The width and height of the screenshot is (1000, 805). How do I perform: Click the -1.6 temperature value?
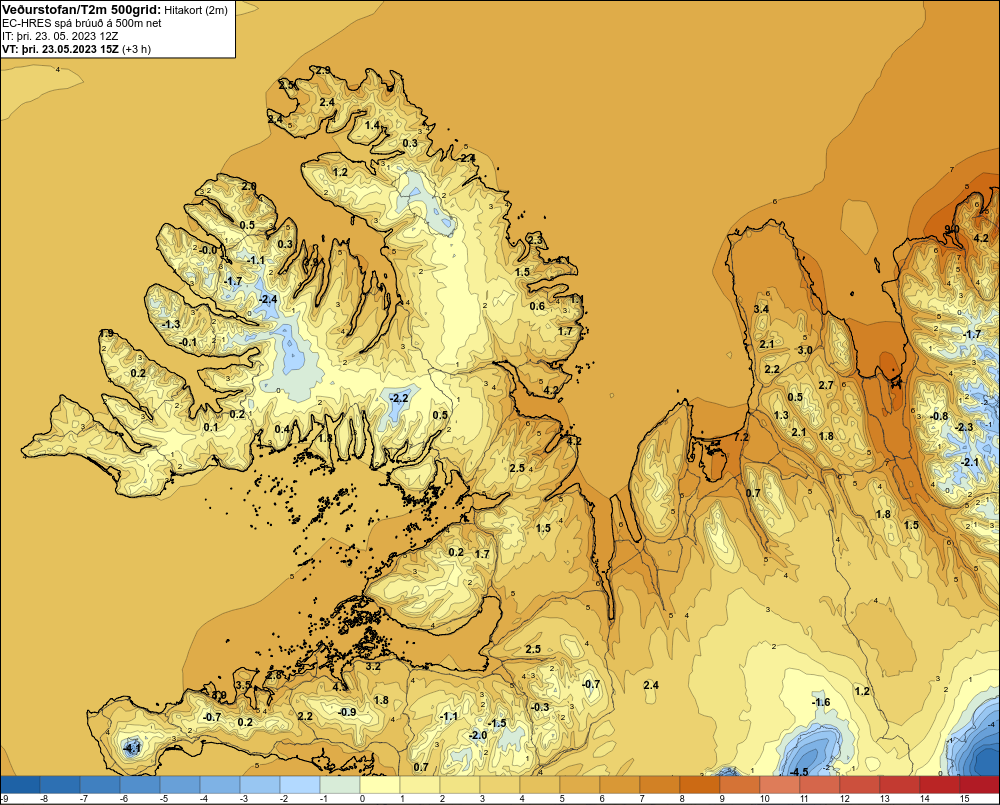coord(821,702)
